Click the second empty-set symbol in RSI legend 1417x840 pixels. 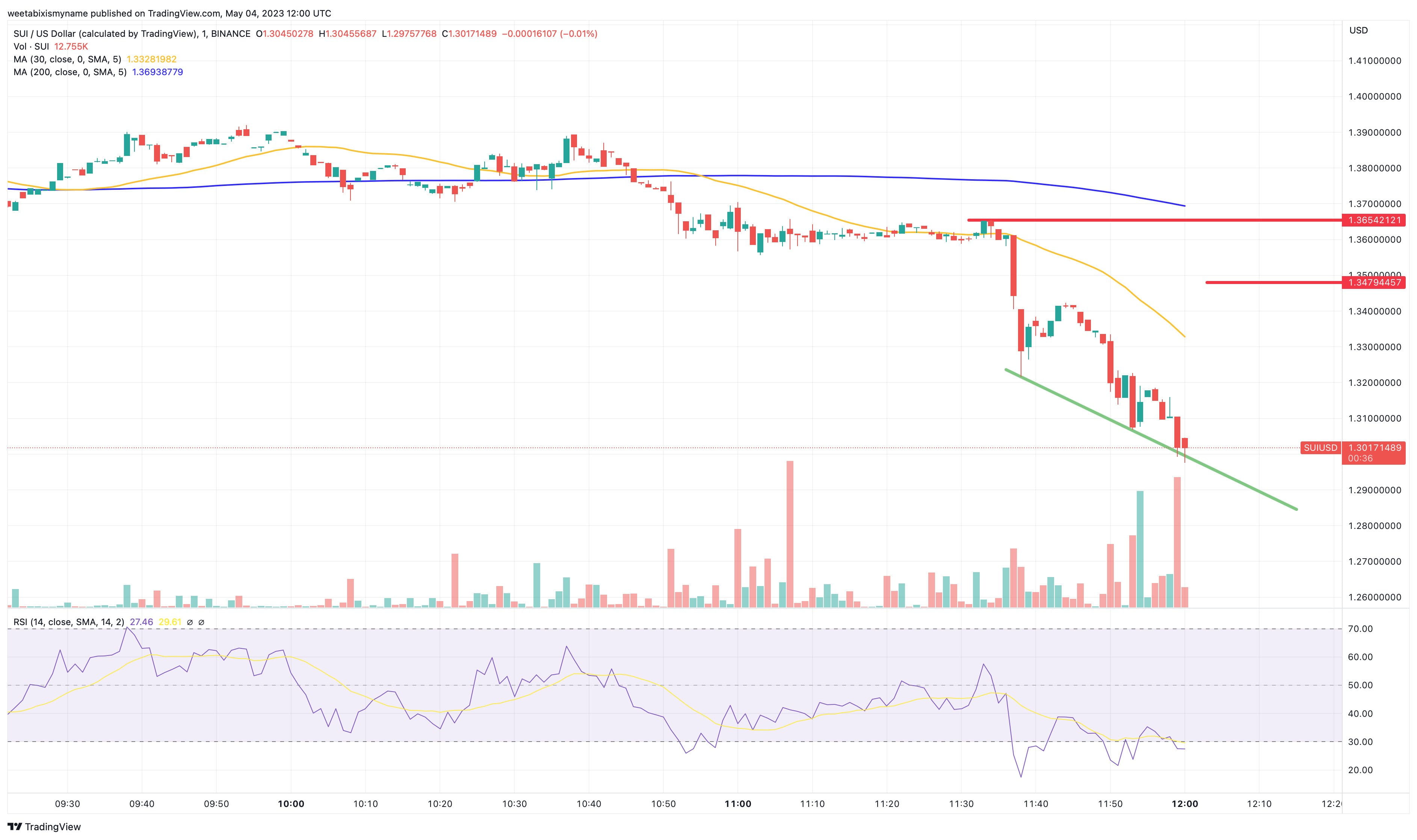point(201,622)
